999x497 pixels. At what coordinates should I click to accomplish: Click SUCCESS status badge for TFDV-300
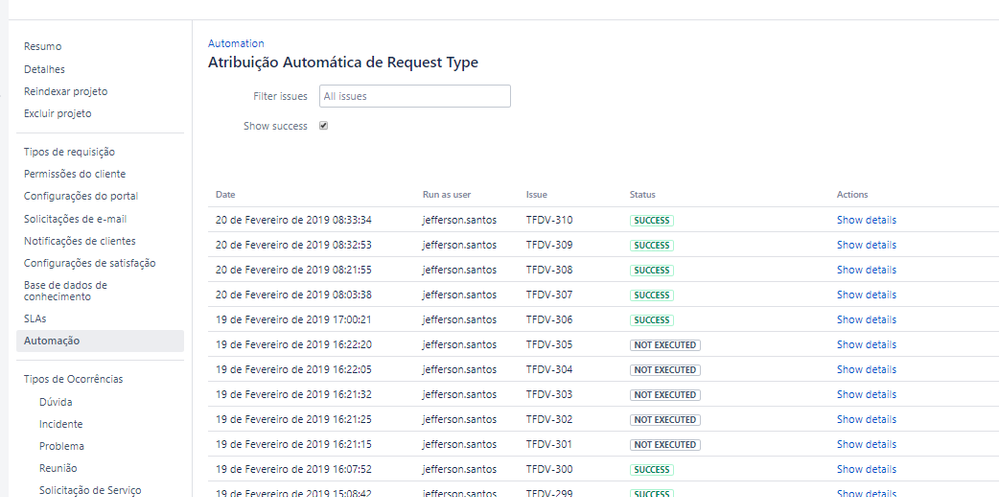pyautogui.click(x=652, y=470)
